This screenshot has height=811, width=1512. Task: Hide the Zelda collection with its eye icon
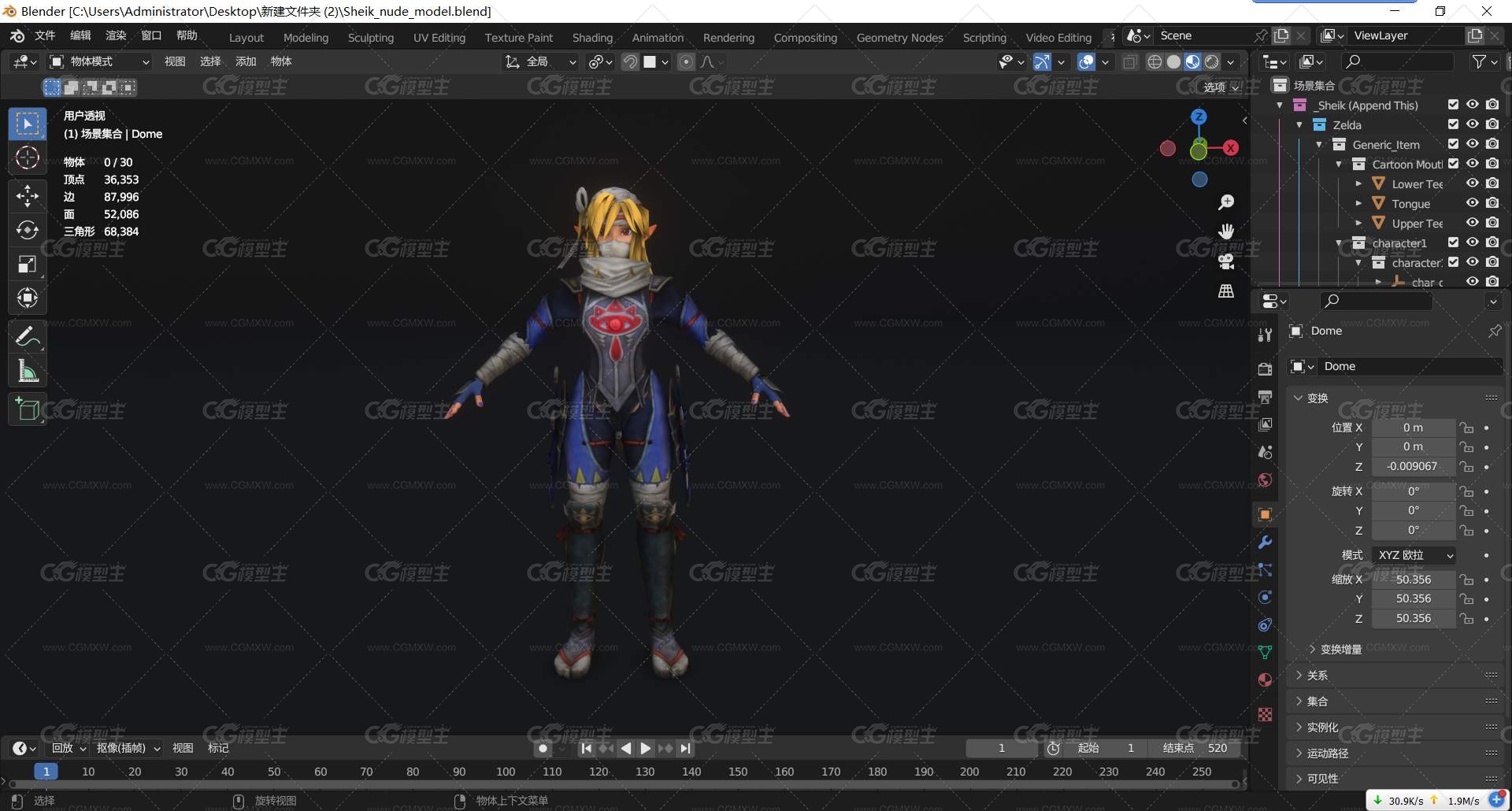coord(1472,124)
